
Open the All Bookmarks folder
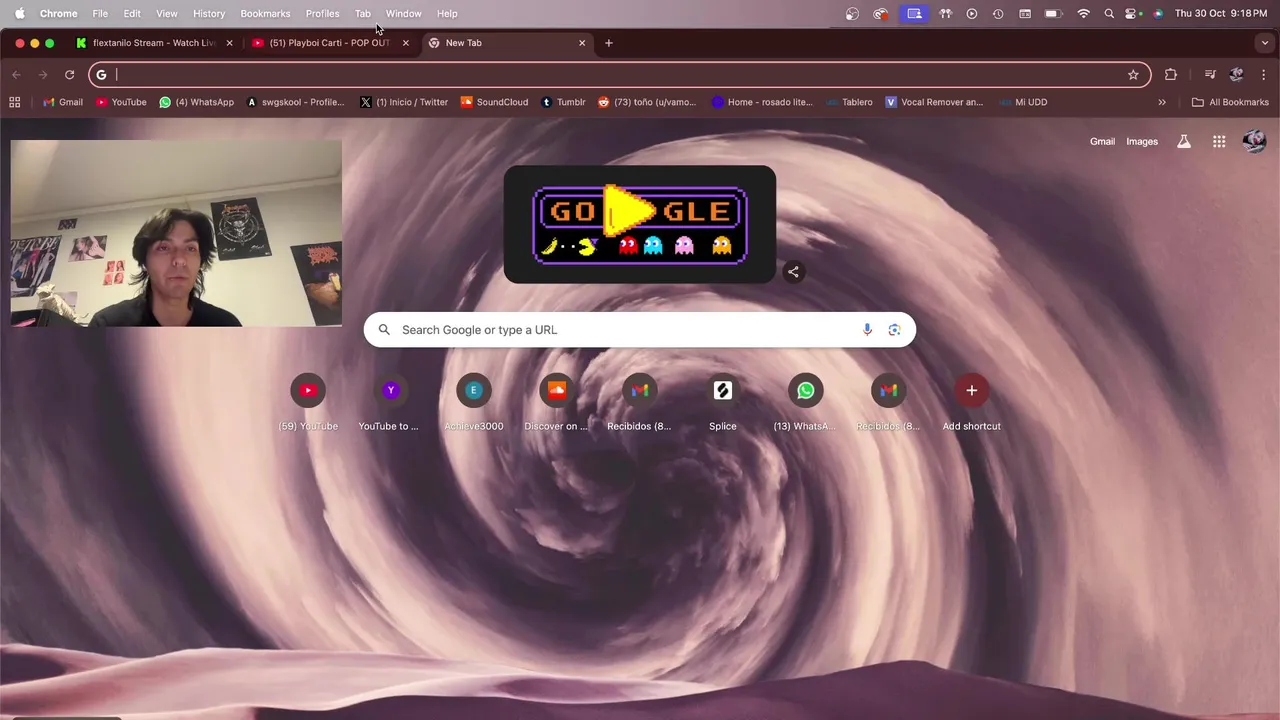tap(1230, 102)
